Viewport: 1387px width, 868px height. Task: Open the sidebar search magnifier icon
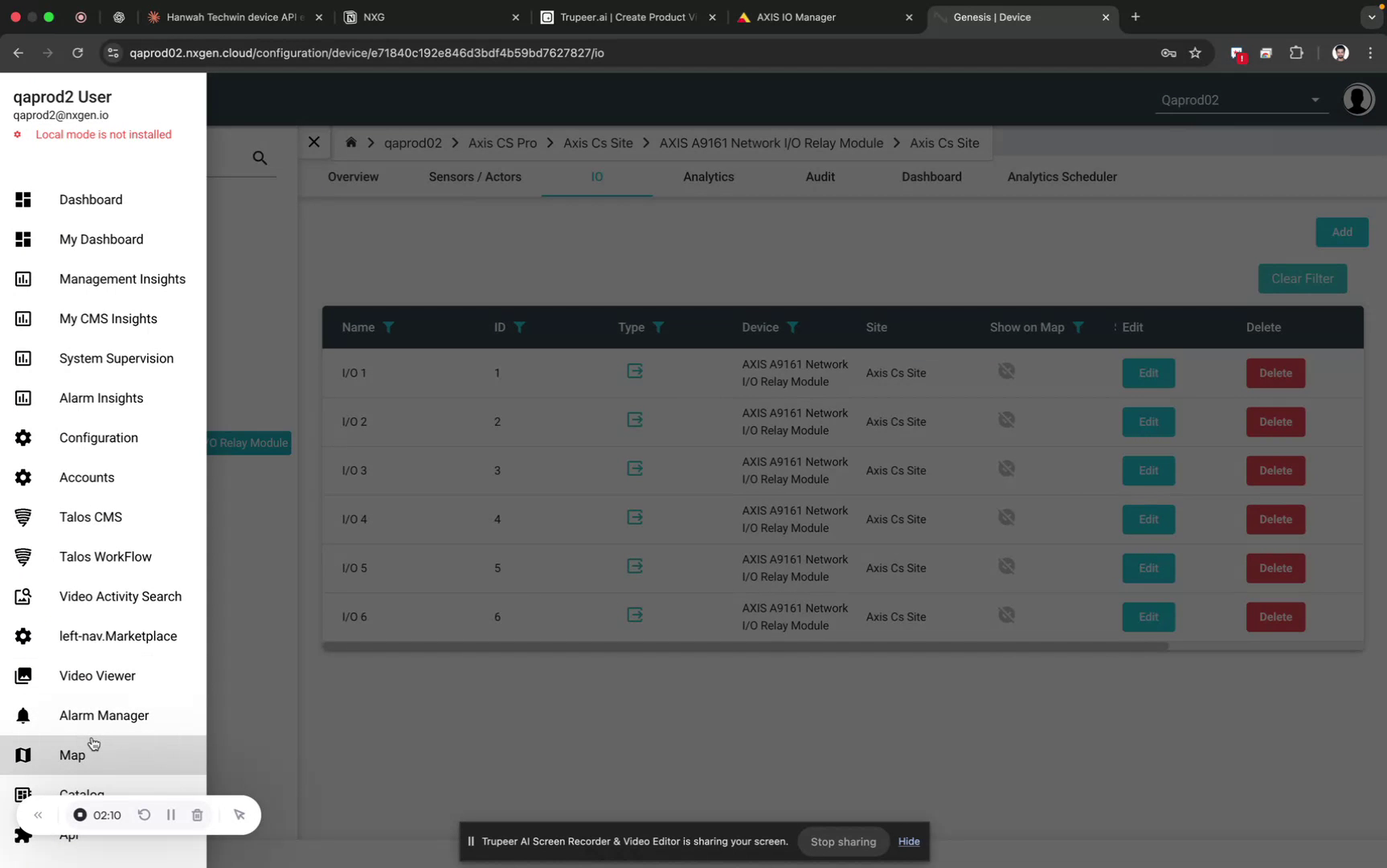[x=259, y=158]
